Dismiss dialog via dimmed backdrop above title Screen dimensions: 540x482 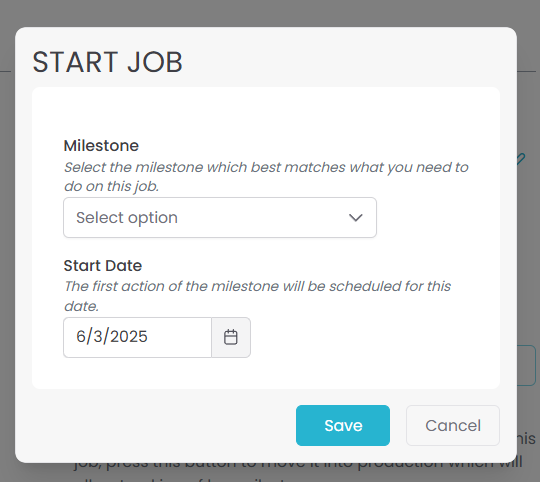(x=270, y=13)
